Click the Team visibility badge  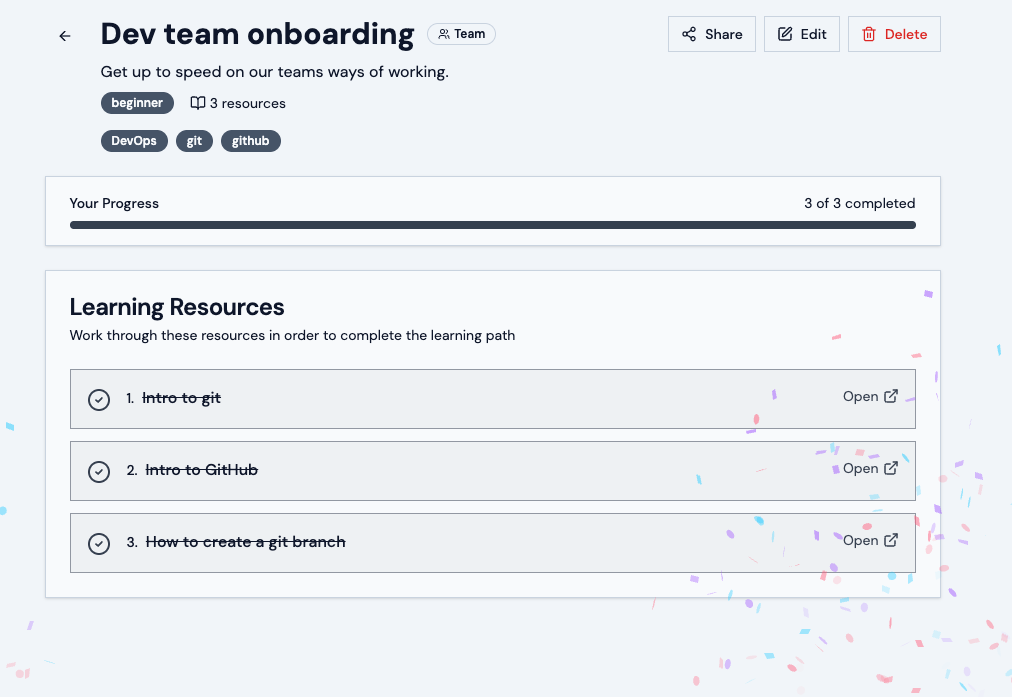pyautogui.click(x=461, y=34)
